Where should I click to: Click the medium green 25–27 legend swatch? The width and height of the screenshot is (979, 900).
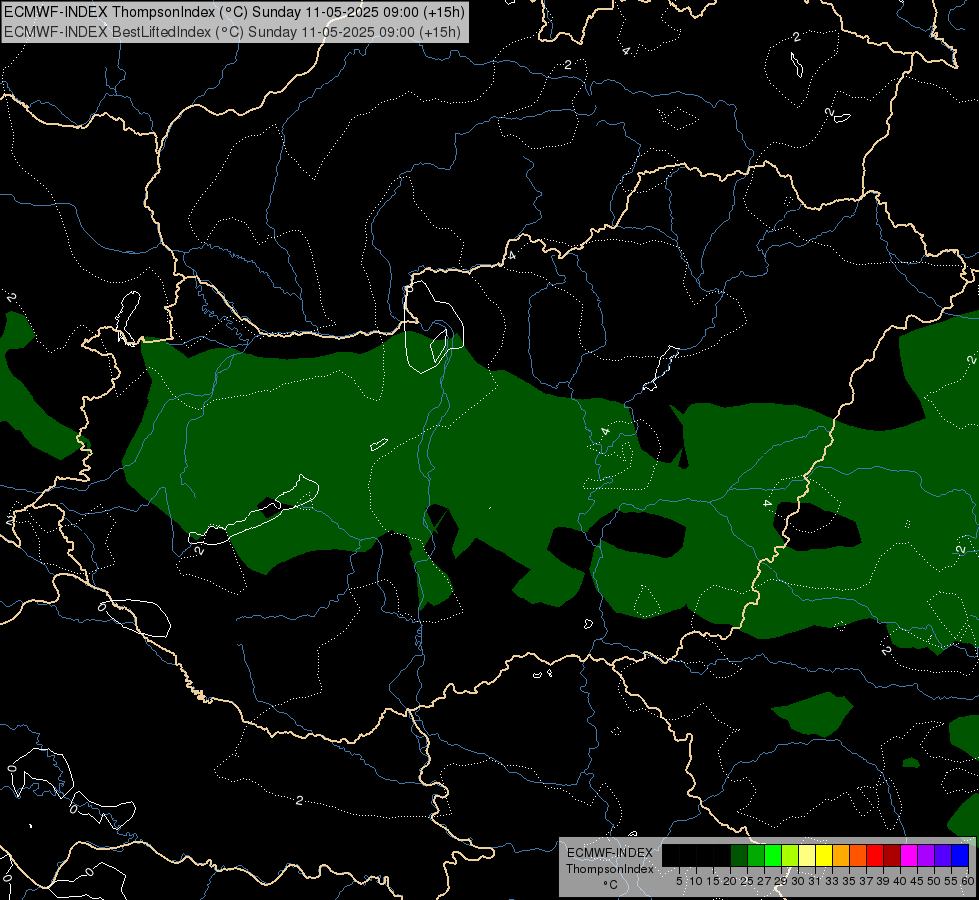point(756,856)
